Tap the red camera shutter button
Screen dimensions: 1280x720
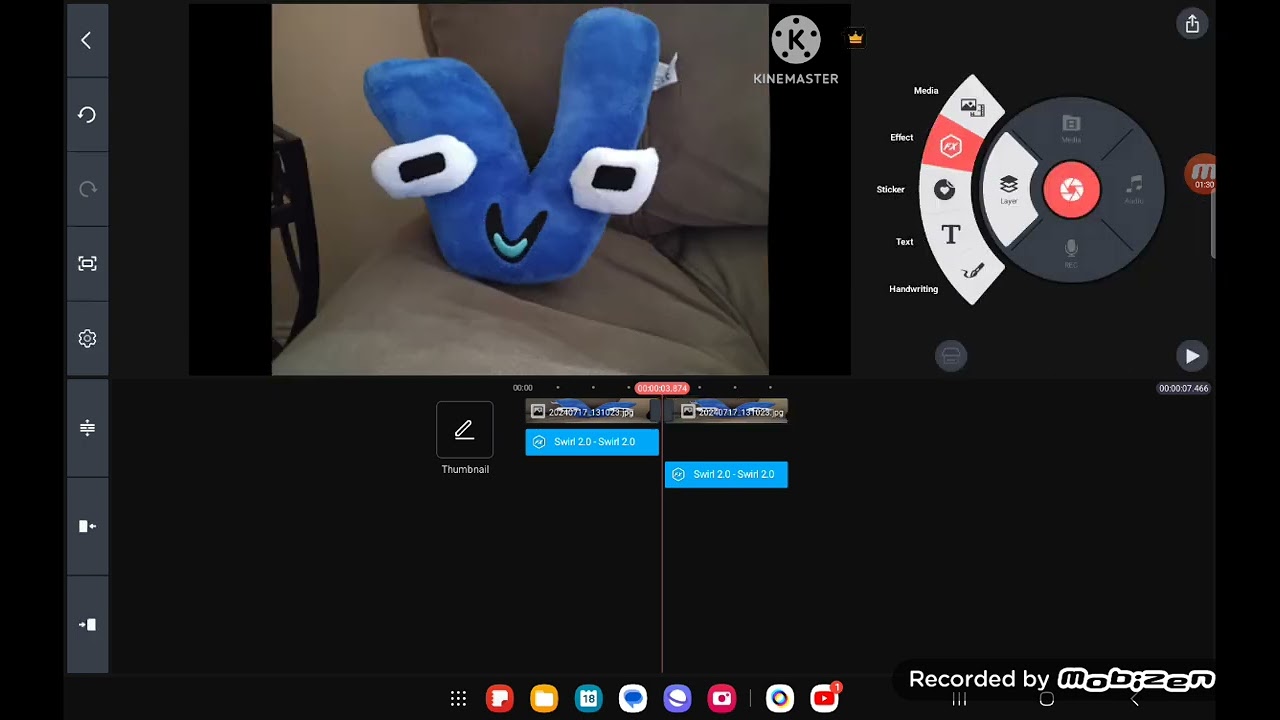(1071, 189)
